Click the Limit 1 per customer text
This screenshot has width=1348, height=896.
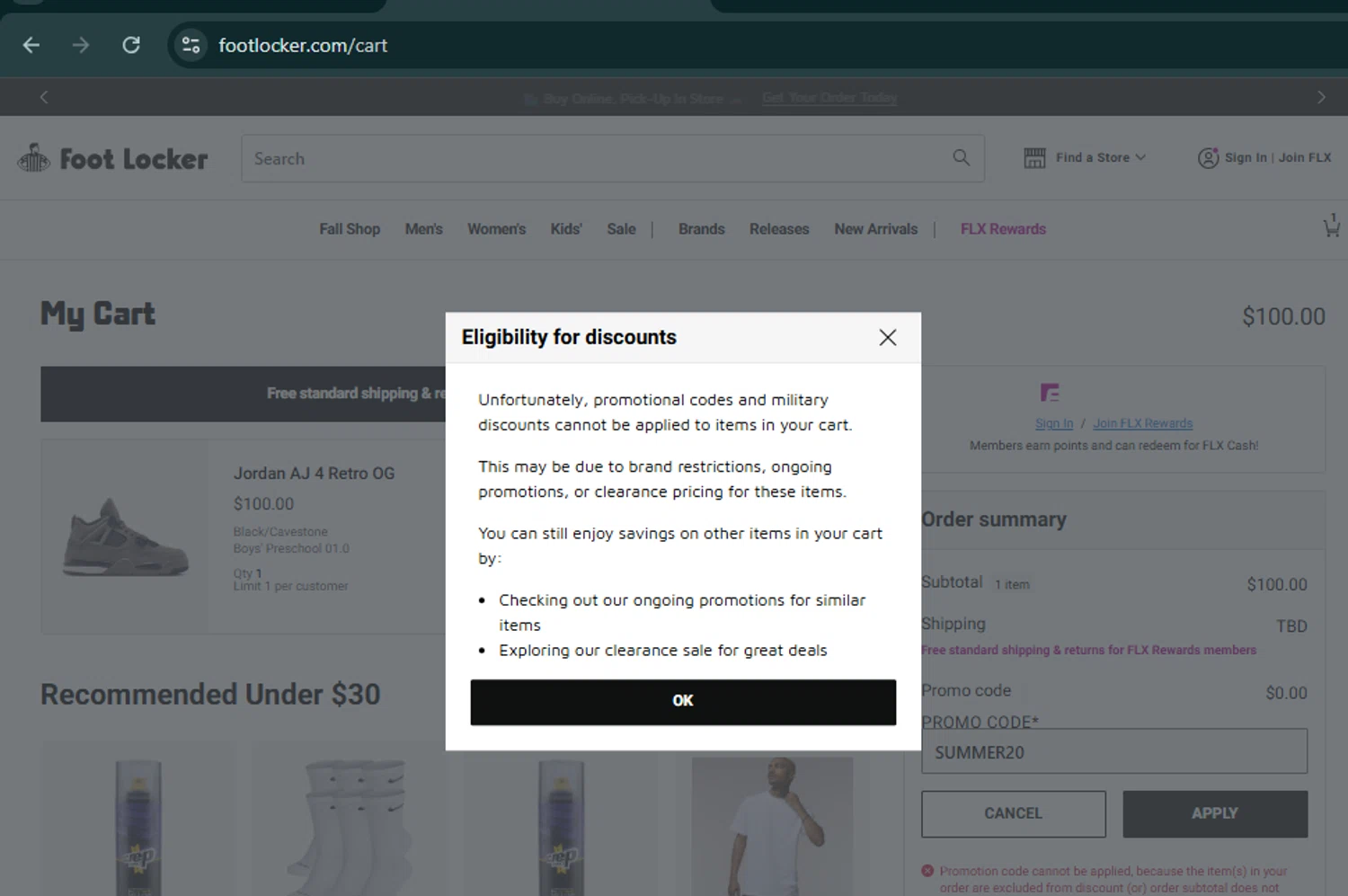(290, 586)
